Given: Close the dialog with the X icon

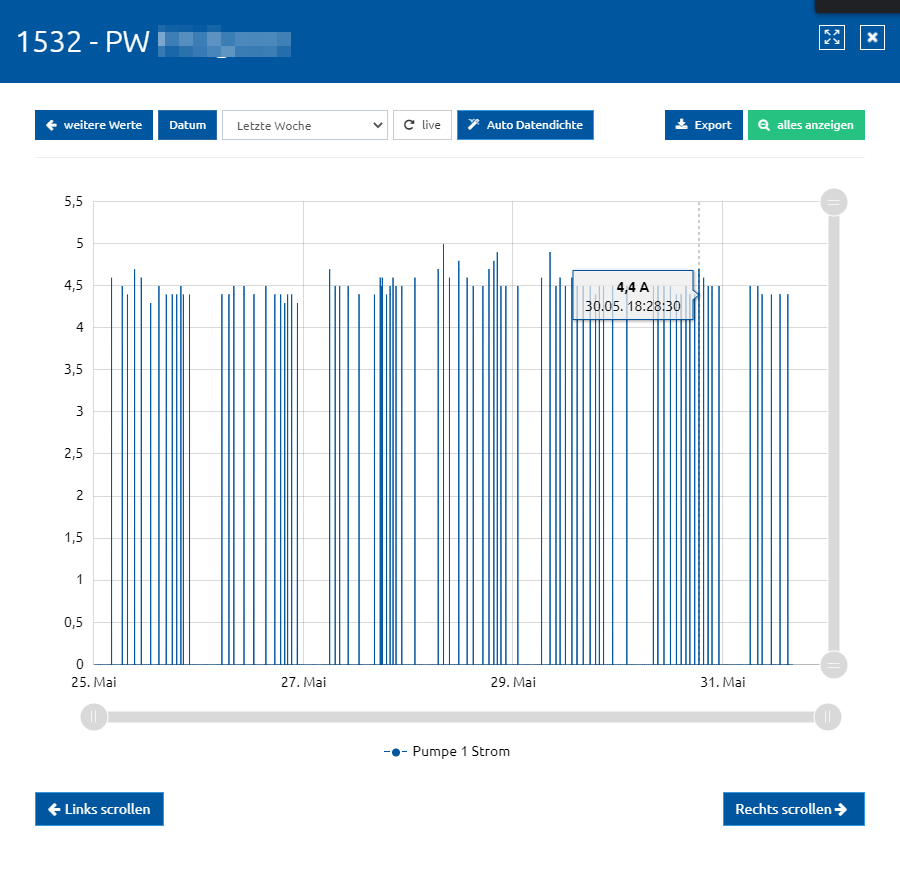Looking at the screenshot, I should [x=872, y=38].
